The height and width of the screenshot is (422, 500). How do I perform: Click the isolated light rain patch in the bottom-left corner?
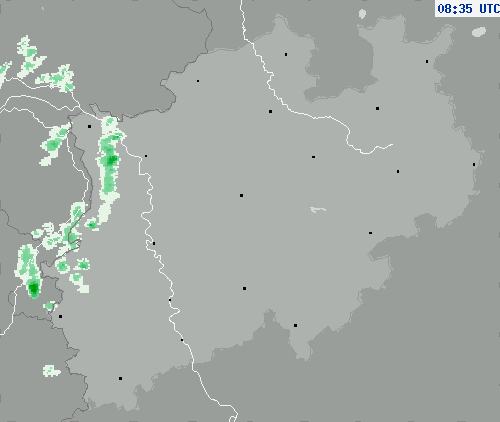pos(51,371)
